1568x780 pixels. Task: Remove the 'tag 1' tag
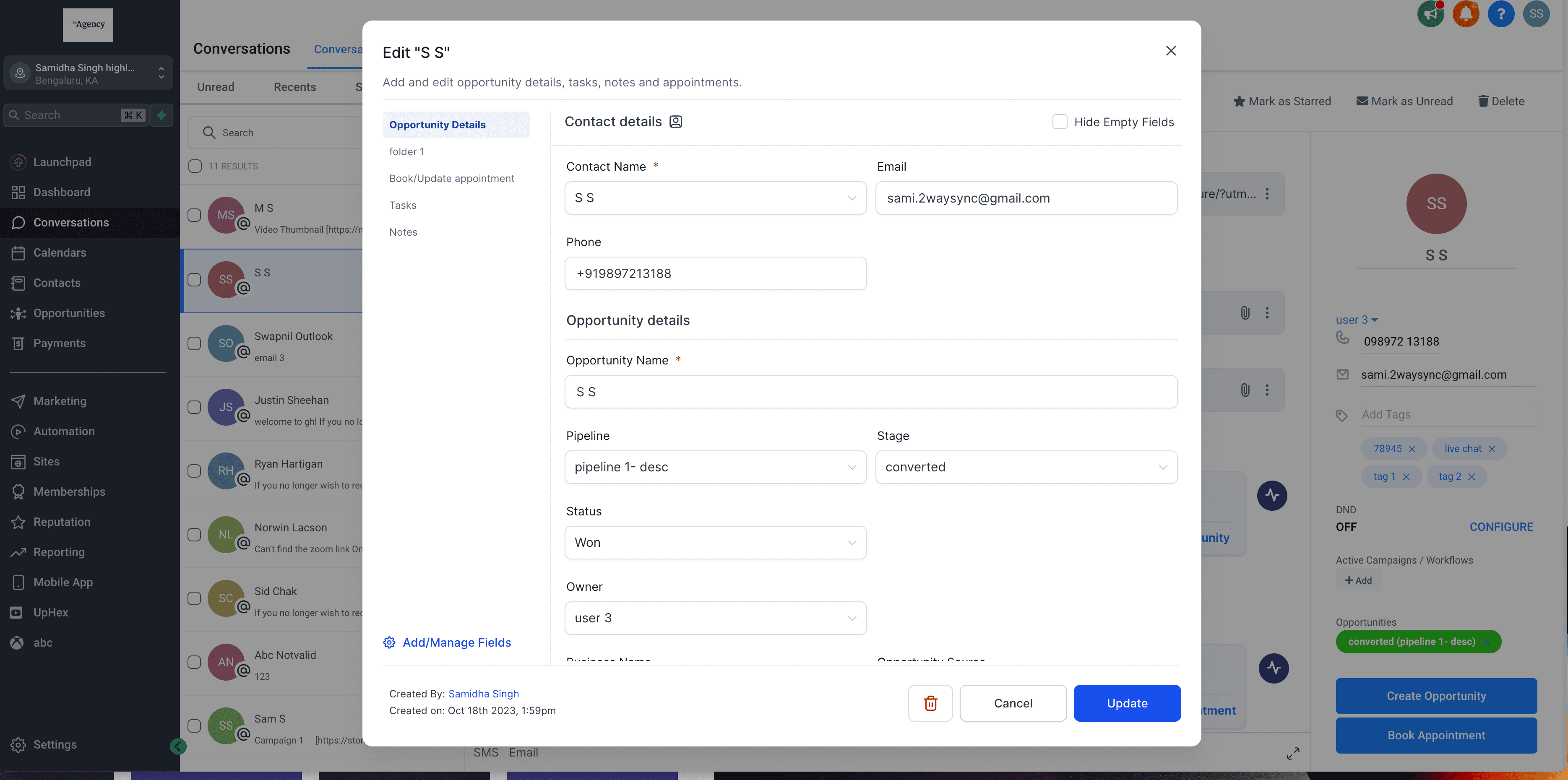pyautogui.click(x=1406, y=476)
